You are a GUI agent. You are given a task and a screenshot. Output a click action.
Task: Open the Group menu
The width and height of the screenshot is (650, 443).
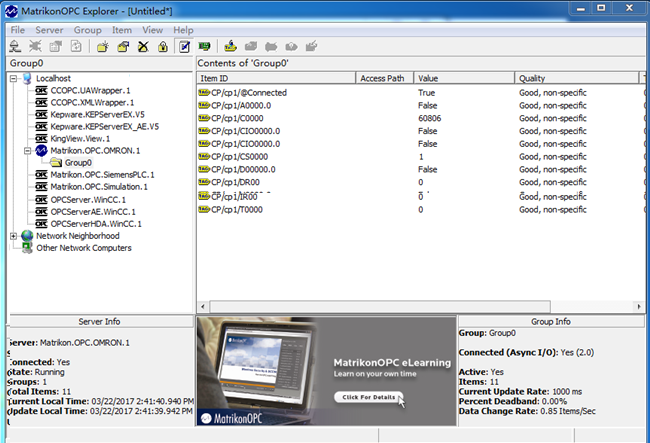pyautogui.click(x=87, y=30)
